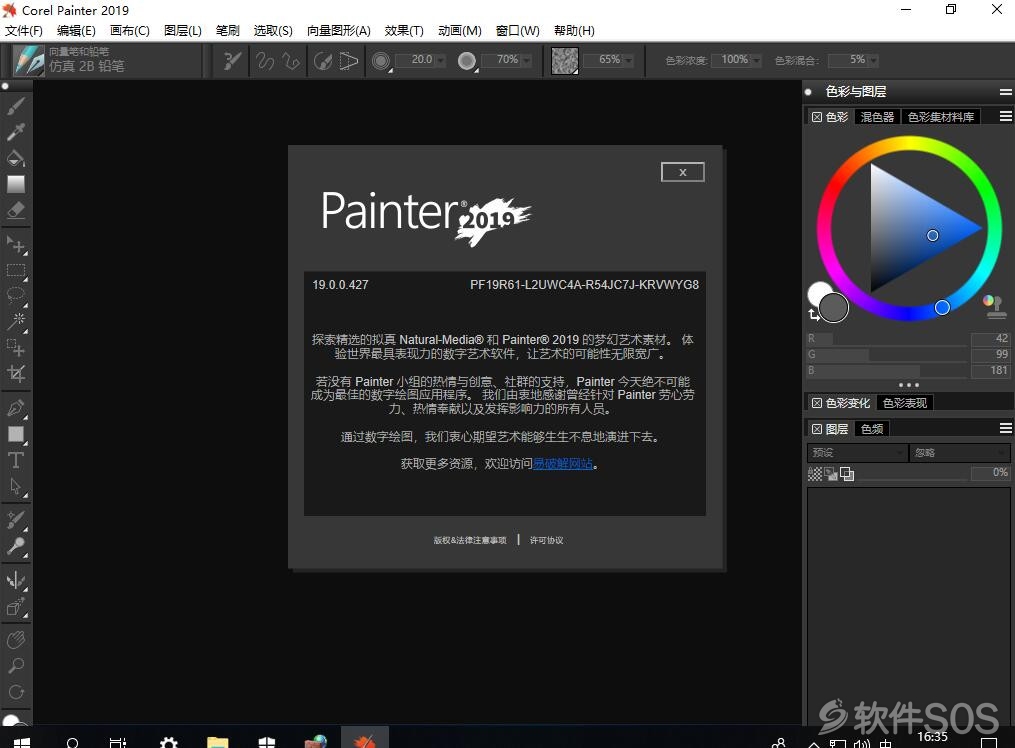
Task: Select the Crop tool
Action: tap(16, 373)
